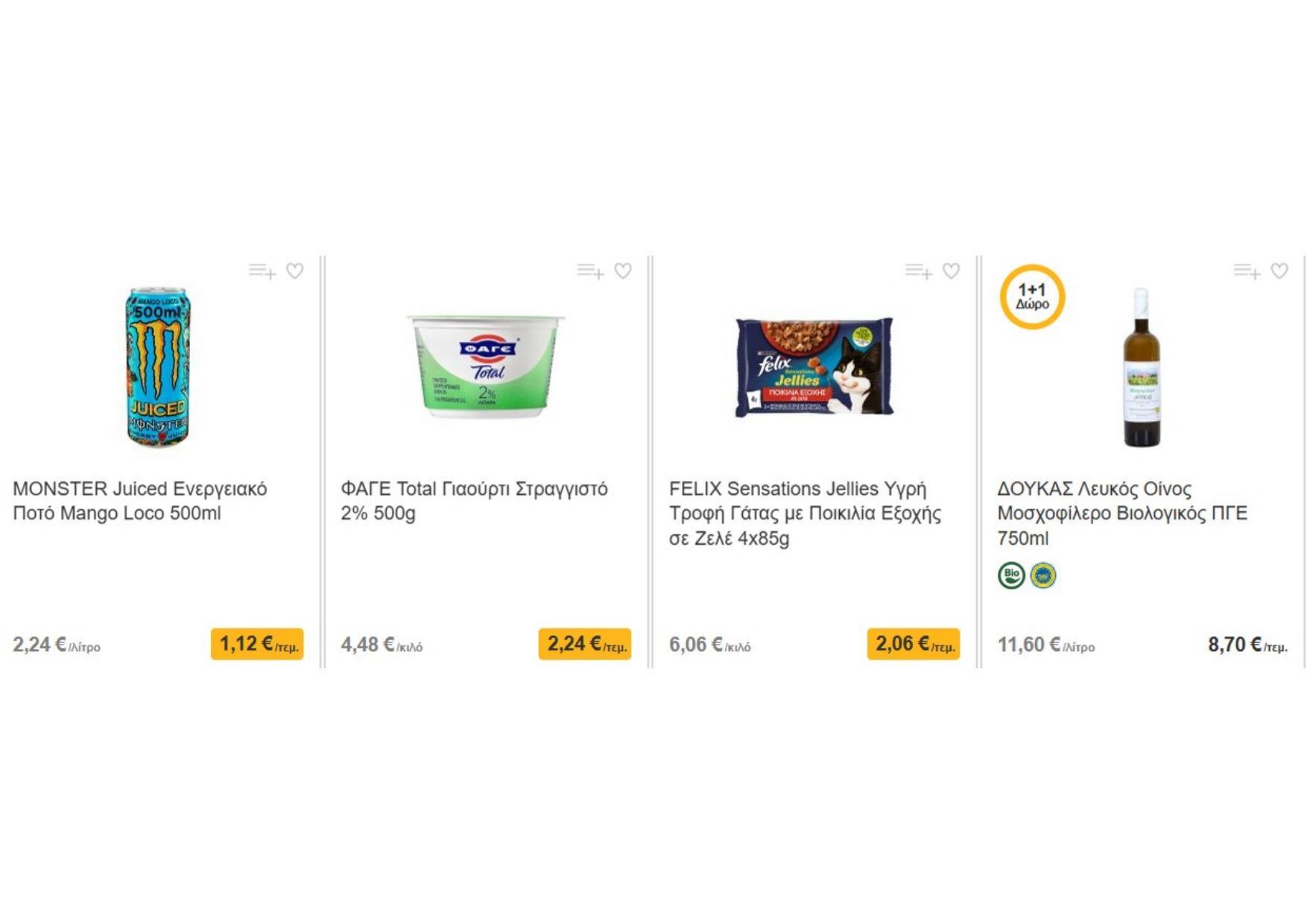Click the white wine bottle image
This screenshot has height=924, width=1307.
[1142, 367]
